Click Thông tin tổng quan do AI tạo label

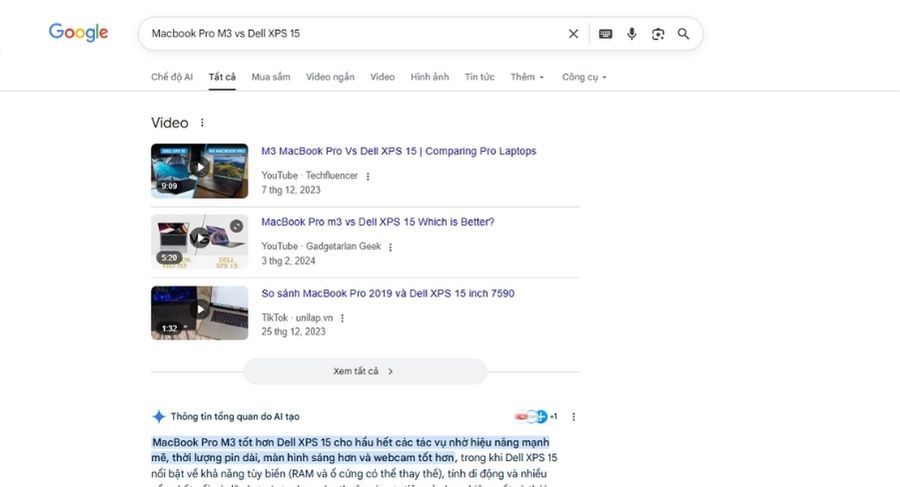click(x=235, y=416)
